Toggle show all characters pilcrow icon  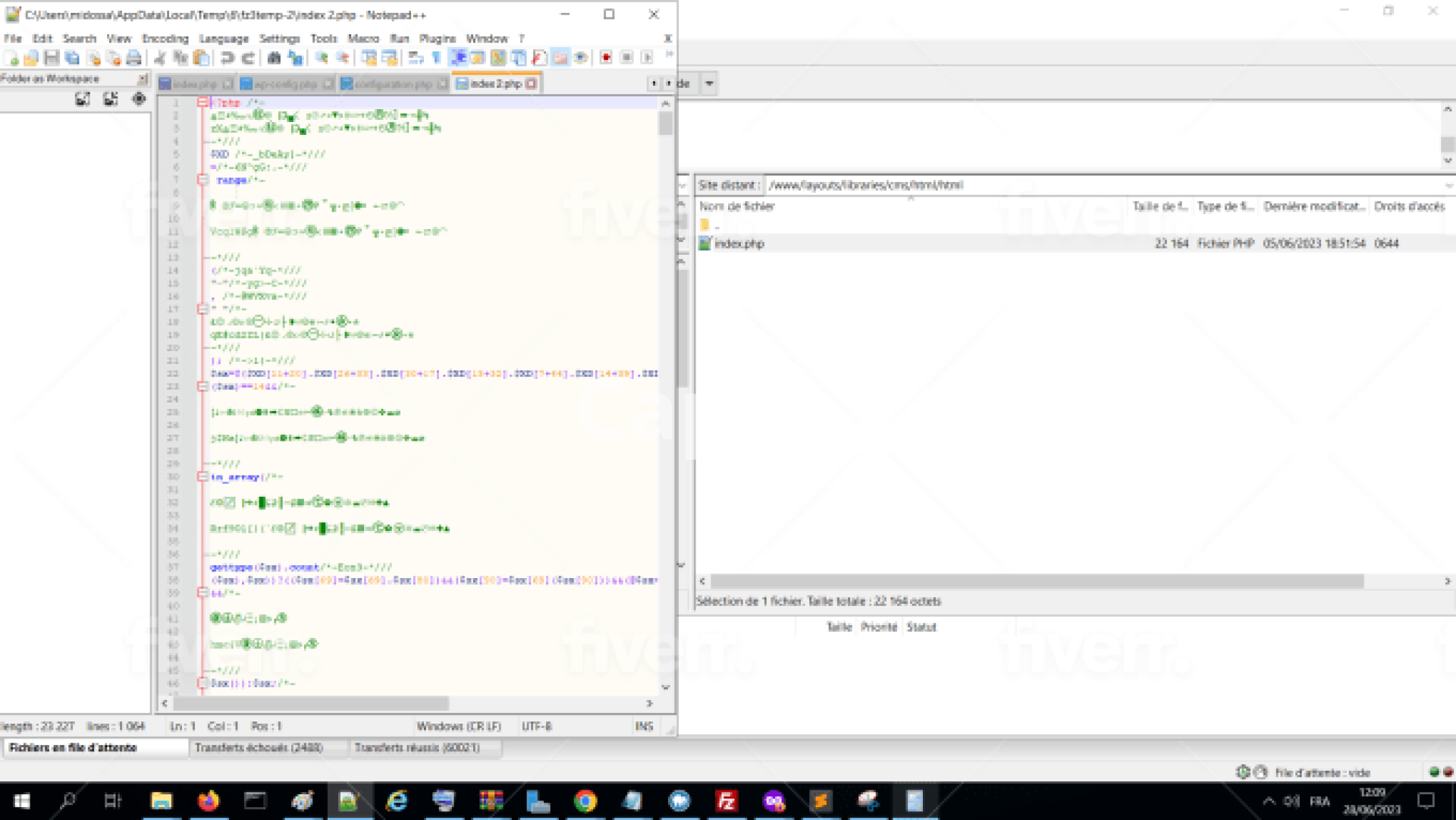(x=437, y=58)
